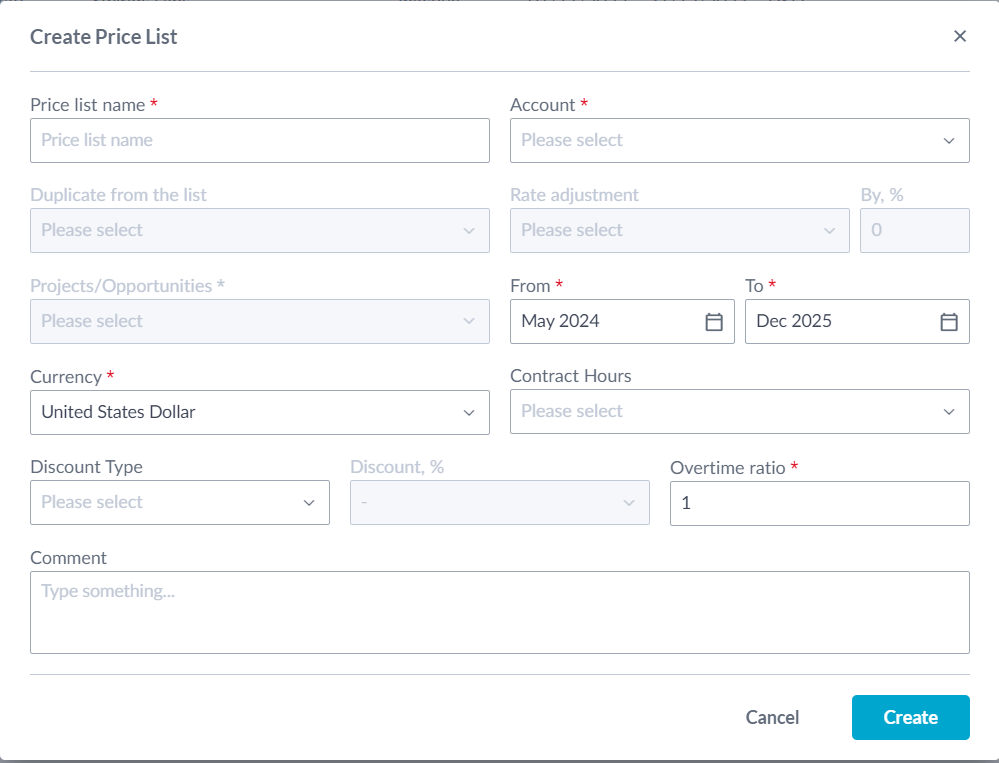Open the Discount Type dropdown
This screenshot has width=999, height=763.
coord(180,502)
